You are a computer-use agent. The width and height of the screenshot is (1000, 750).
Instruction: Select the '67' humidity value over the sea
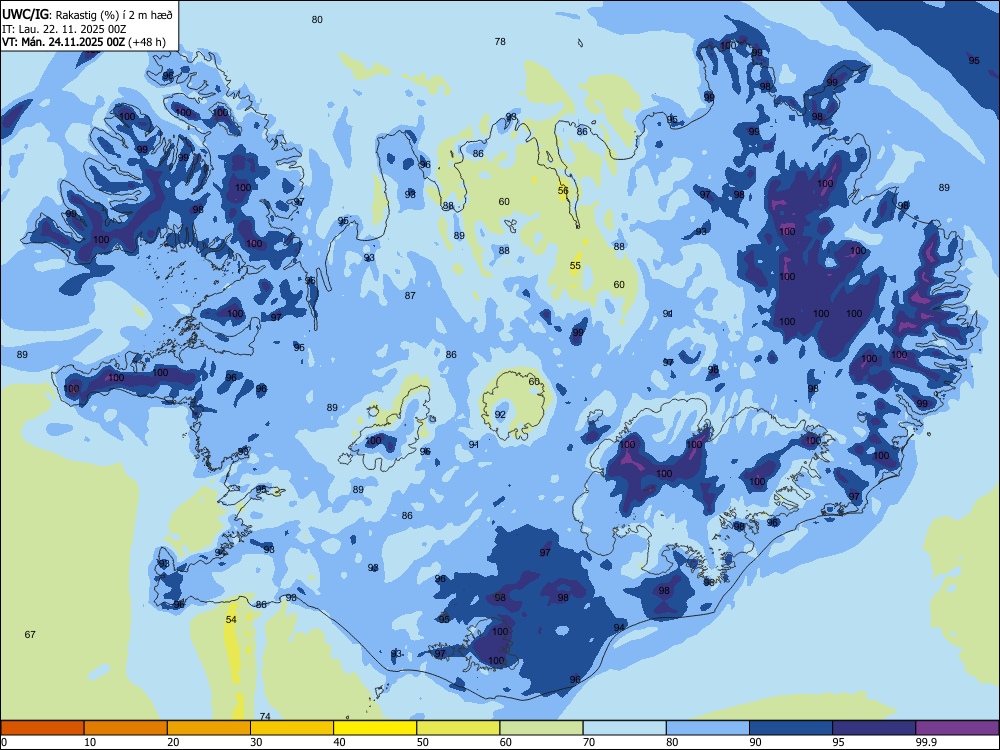click(30, 634)
